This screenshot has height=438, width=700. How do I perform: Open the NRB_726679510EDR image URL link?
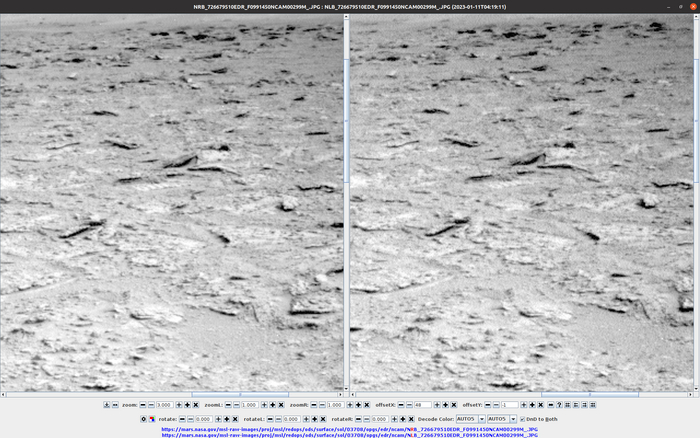350,430
